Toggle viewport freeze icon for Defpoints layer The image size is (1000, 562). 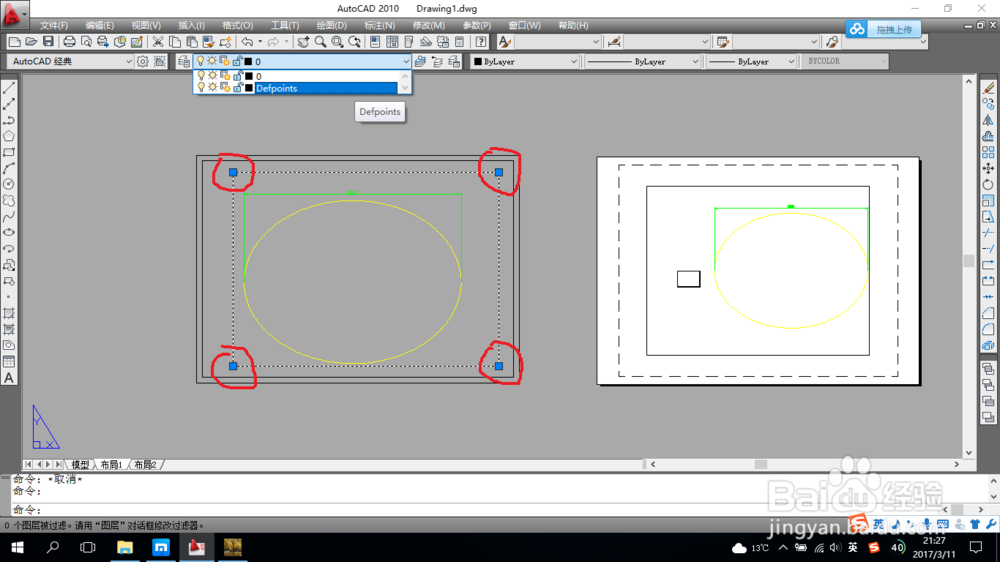pos(225,88)
